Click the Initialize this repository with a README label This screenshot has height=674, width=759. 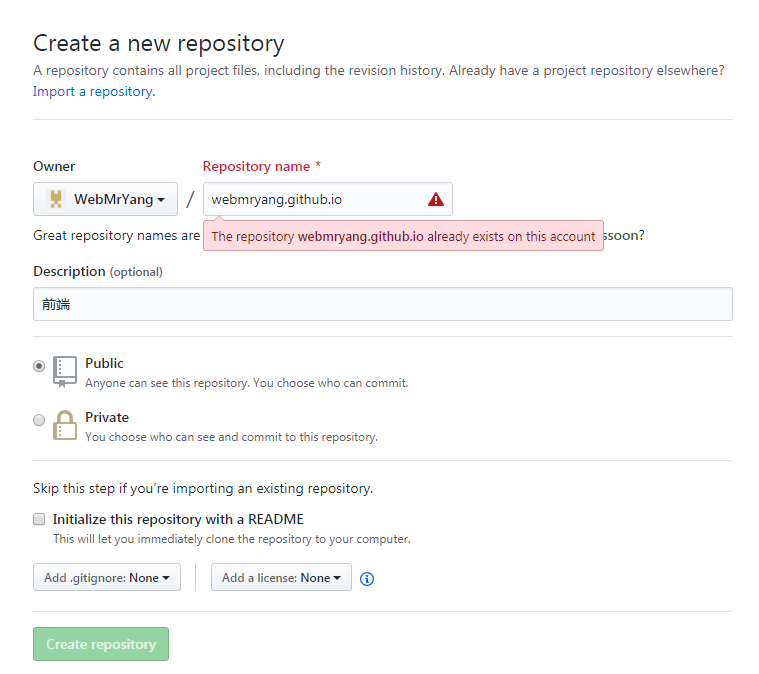click(x=178, y=519)
